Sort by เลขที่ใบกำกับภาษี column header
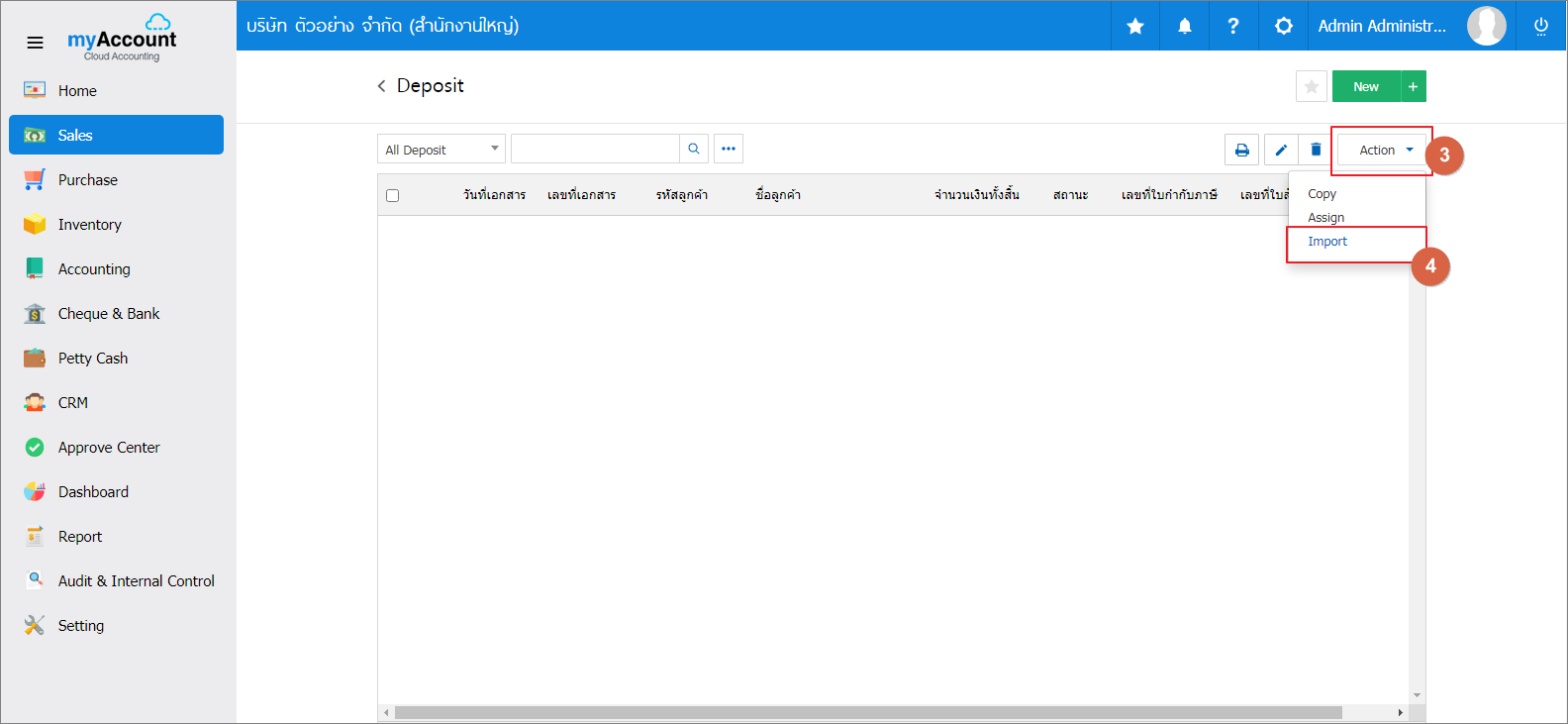 (1169, 195)
